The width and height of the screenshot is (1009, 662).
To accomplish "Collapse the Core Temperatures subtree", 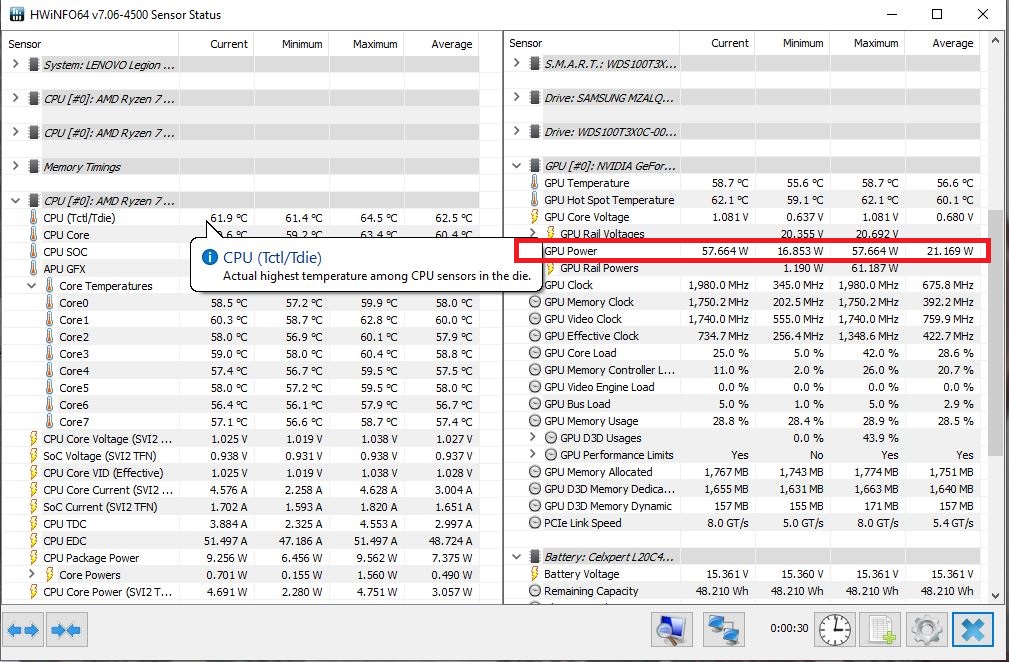I will tap(32, 286).
